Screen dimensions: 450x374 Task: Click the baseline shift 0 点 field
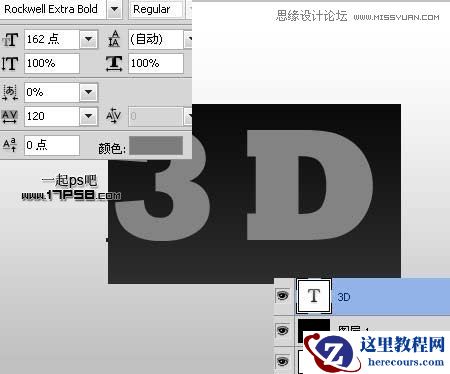[x=52, y=145]
